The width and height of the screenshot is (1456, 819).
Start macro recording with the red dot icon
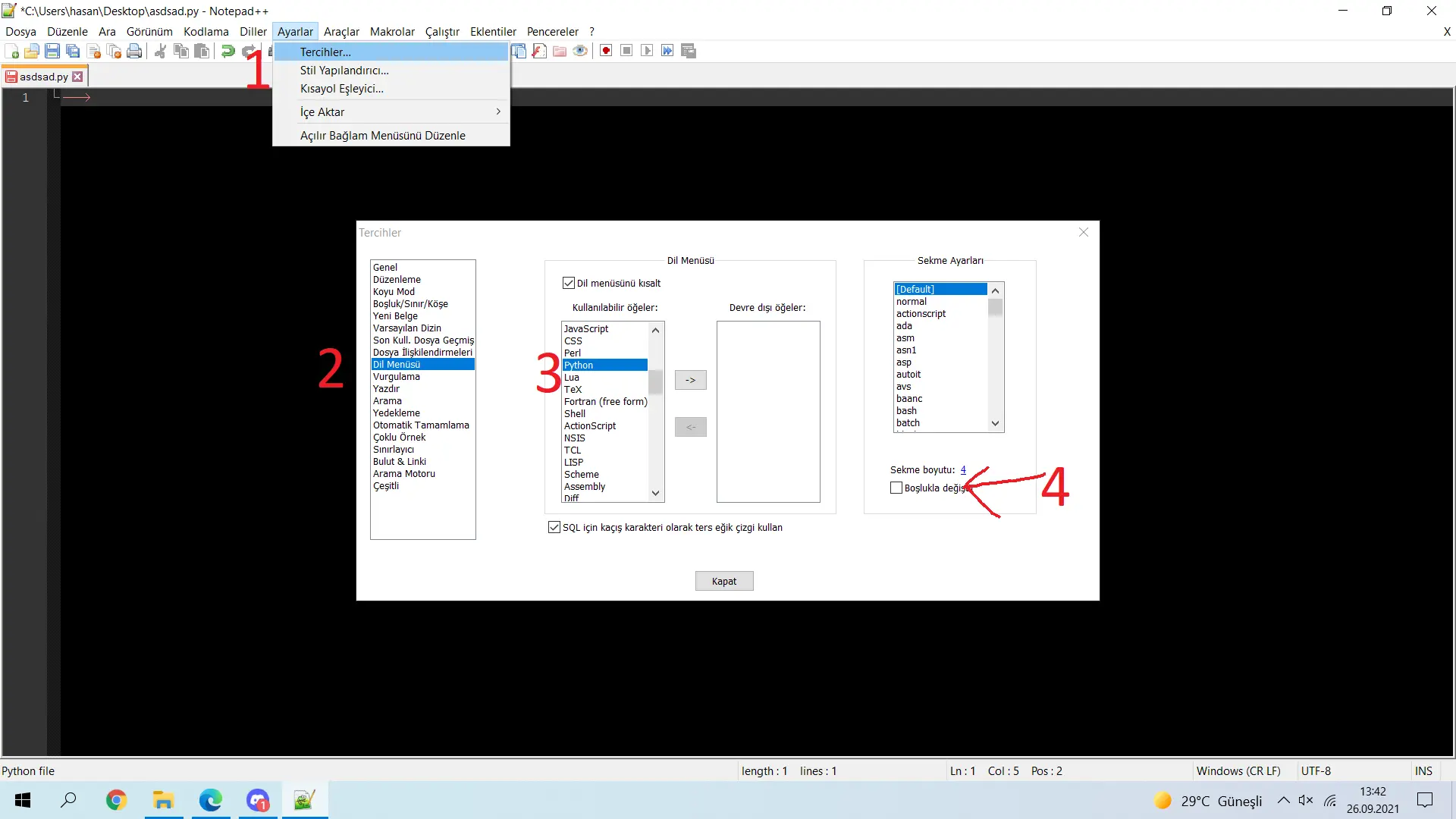[x=606, y=51]
